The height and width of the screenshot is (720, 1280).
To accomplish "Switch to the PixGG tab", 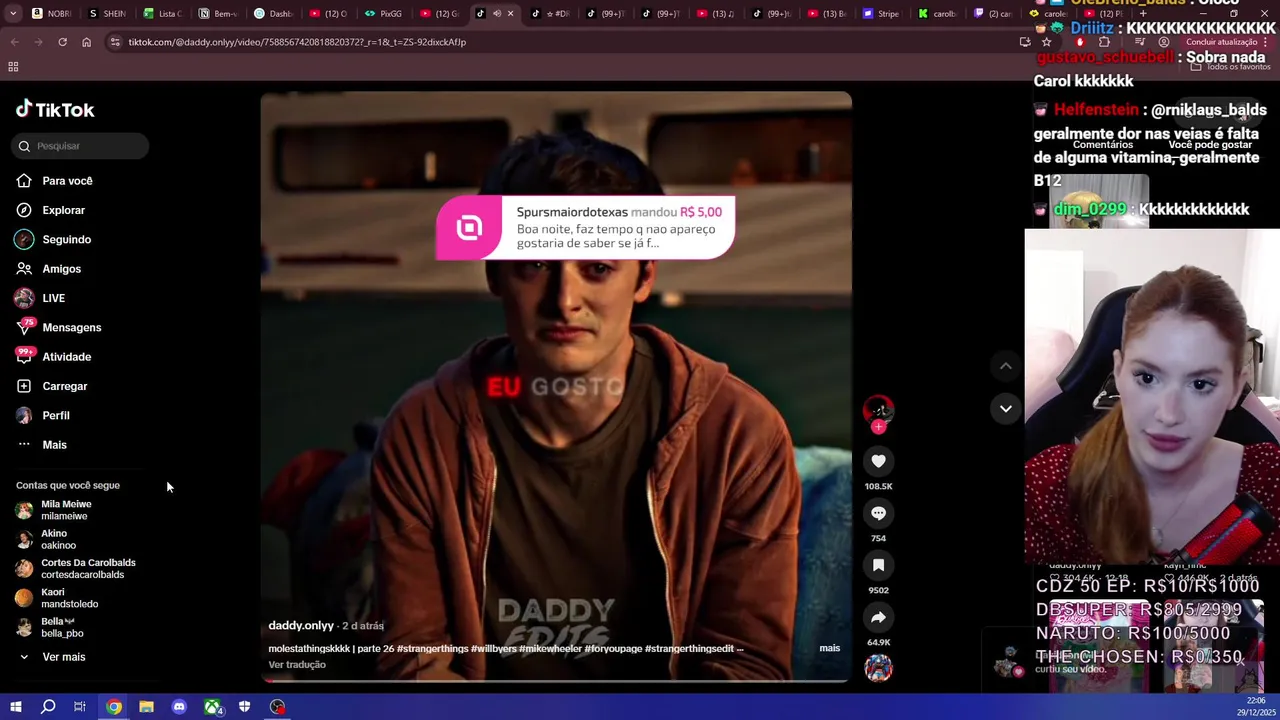I will point(383,14).
